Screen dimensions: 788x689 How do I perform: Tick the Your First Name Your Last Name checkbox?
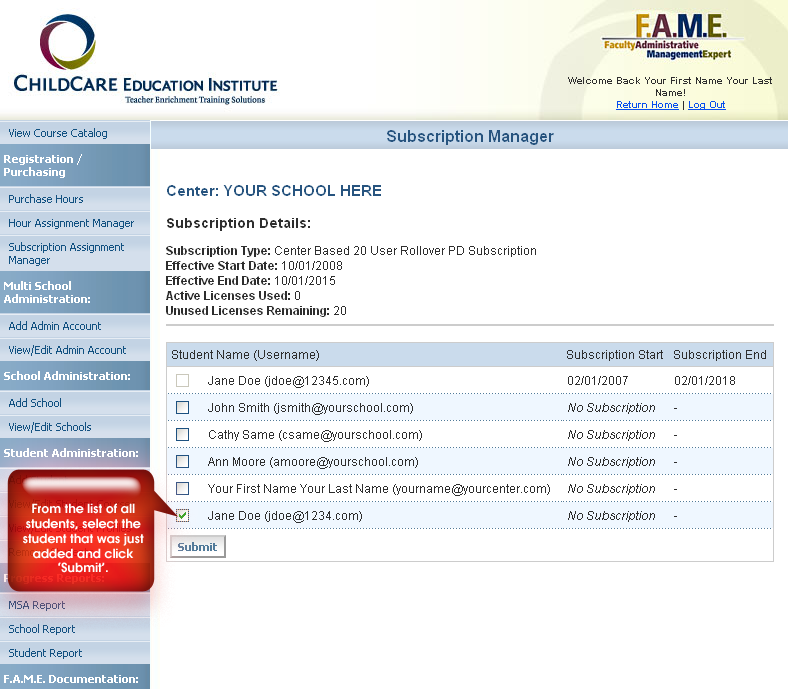click(182, 488)
